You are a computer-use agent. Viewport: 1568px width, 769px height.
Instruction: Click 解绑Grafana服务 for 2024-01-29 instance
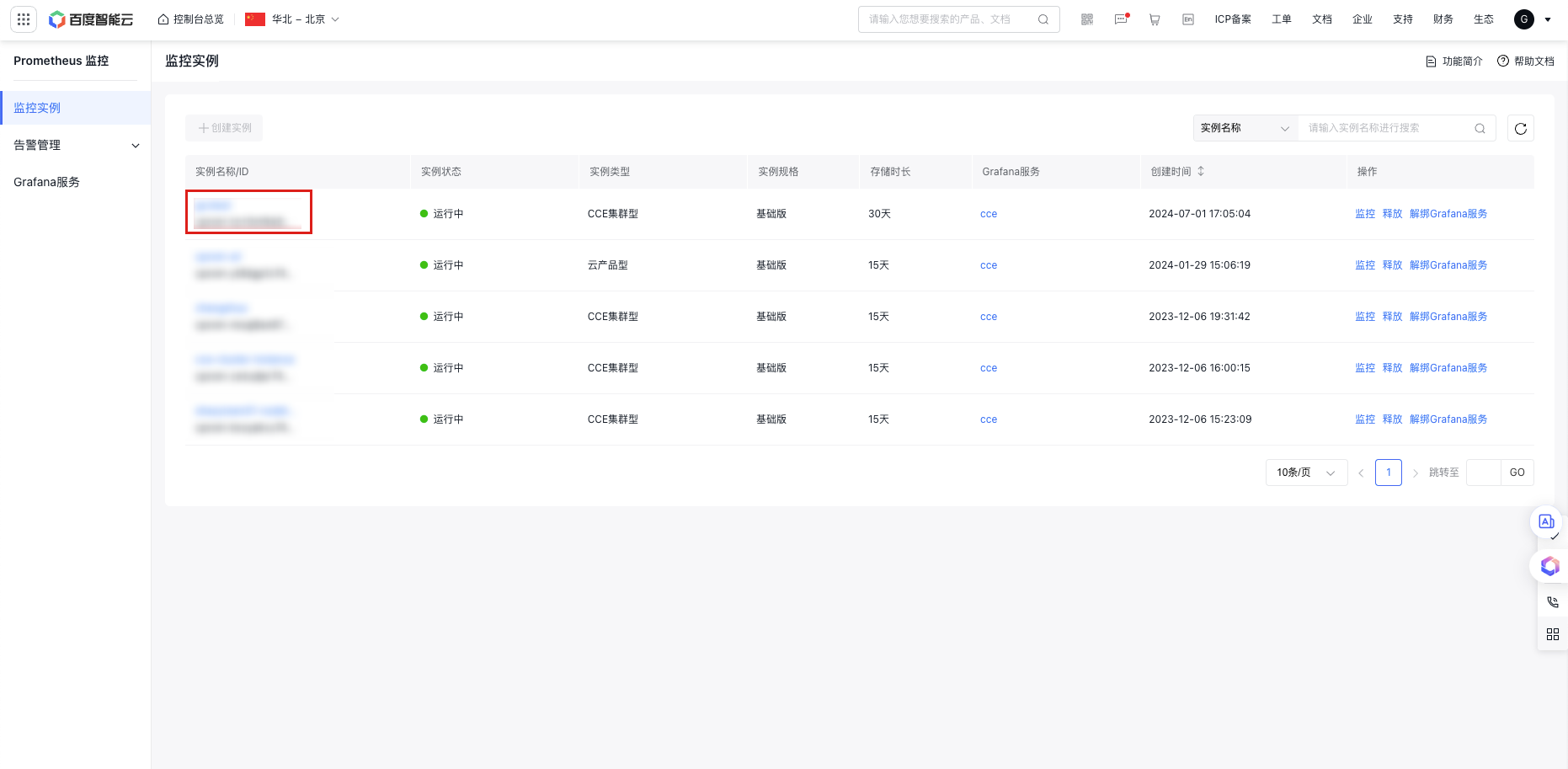[1448, 265]
